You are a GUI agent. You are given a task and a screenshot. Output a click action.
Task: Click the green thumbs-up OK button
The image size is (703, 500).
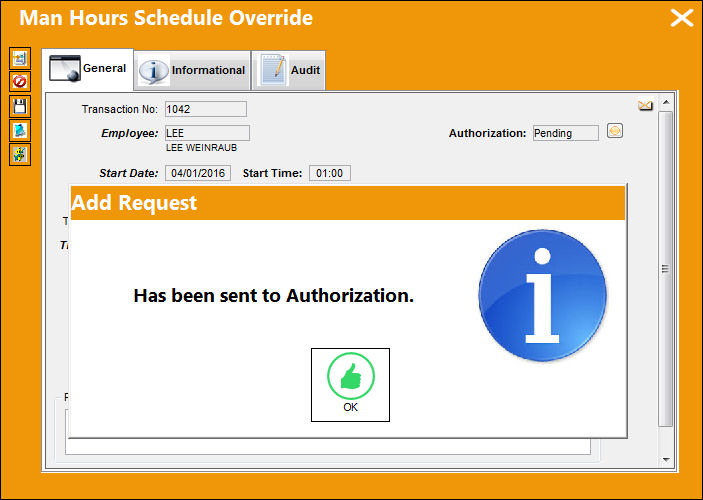(350, 385)
